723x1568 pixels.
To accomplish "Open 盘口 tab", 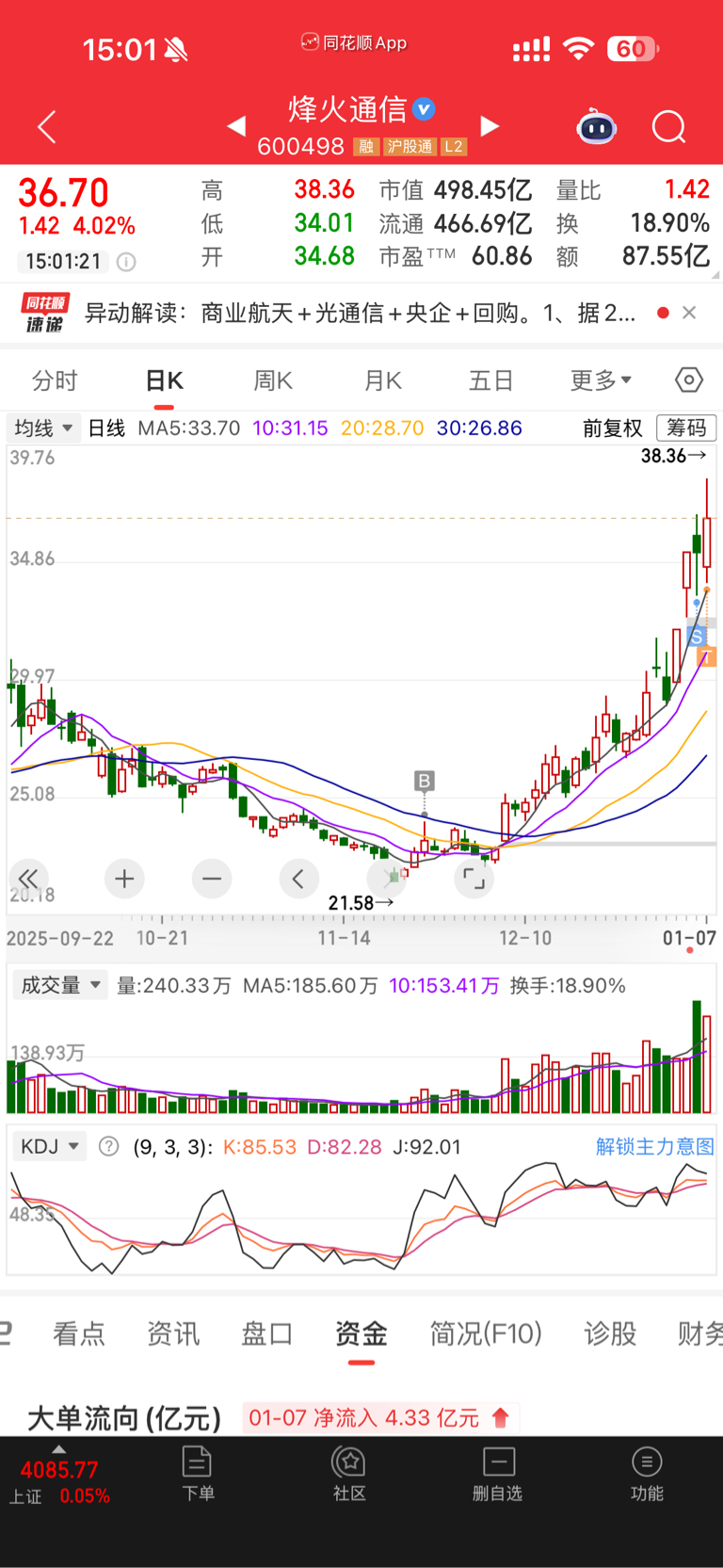I will (x=267, y=1334).
